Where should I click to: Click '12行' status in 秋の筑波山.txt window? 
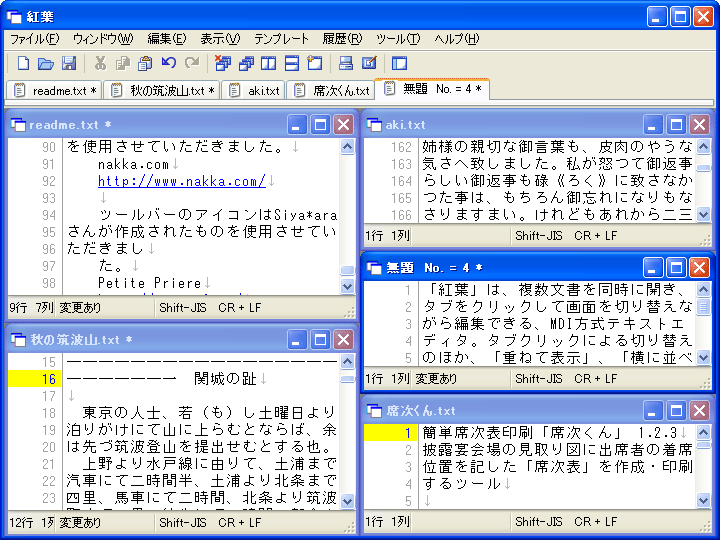click(21, 522)
